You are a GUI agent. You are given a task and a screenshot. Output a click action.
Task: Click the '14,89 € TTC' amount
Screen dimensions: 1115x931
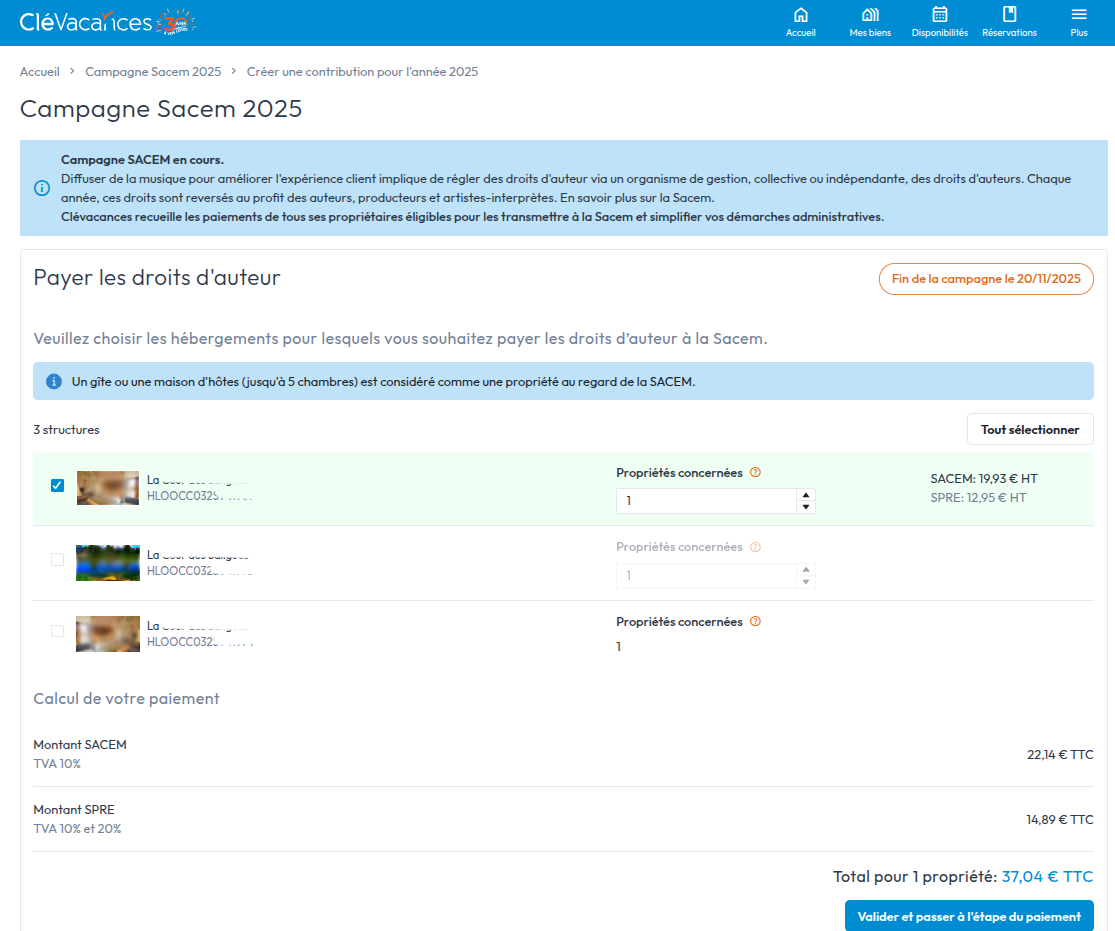pos(1060,819)
